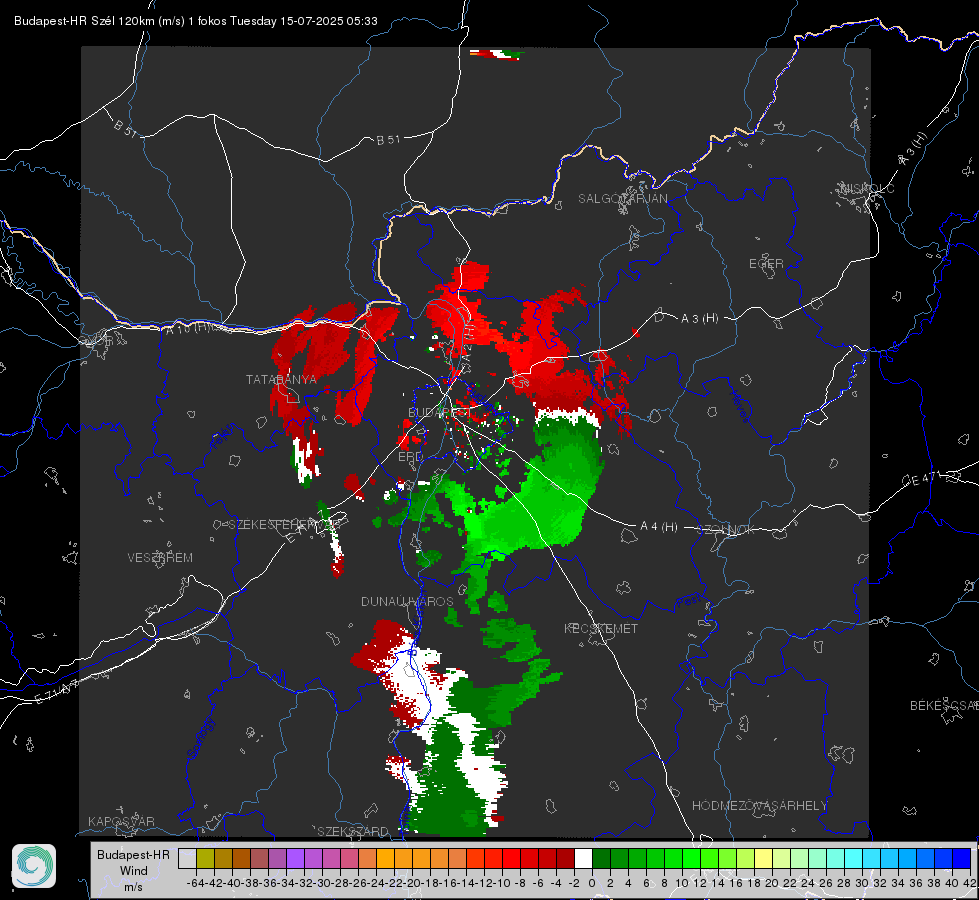The width and height of the screenshot is (979, 900).
Task: Click the radar title text with timestamp 05:33
Action: tap(195, 21)
